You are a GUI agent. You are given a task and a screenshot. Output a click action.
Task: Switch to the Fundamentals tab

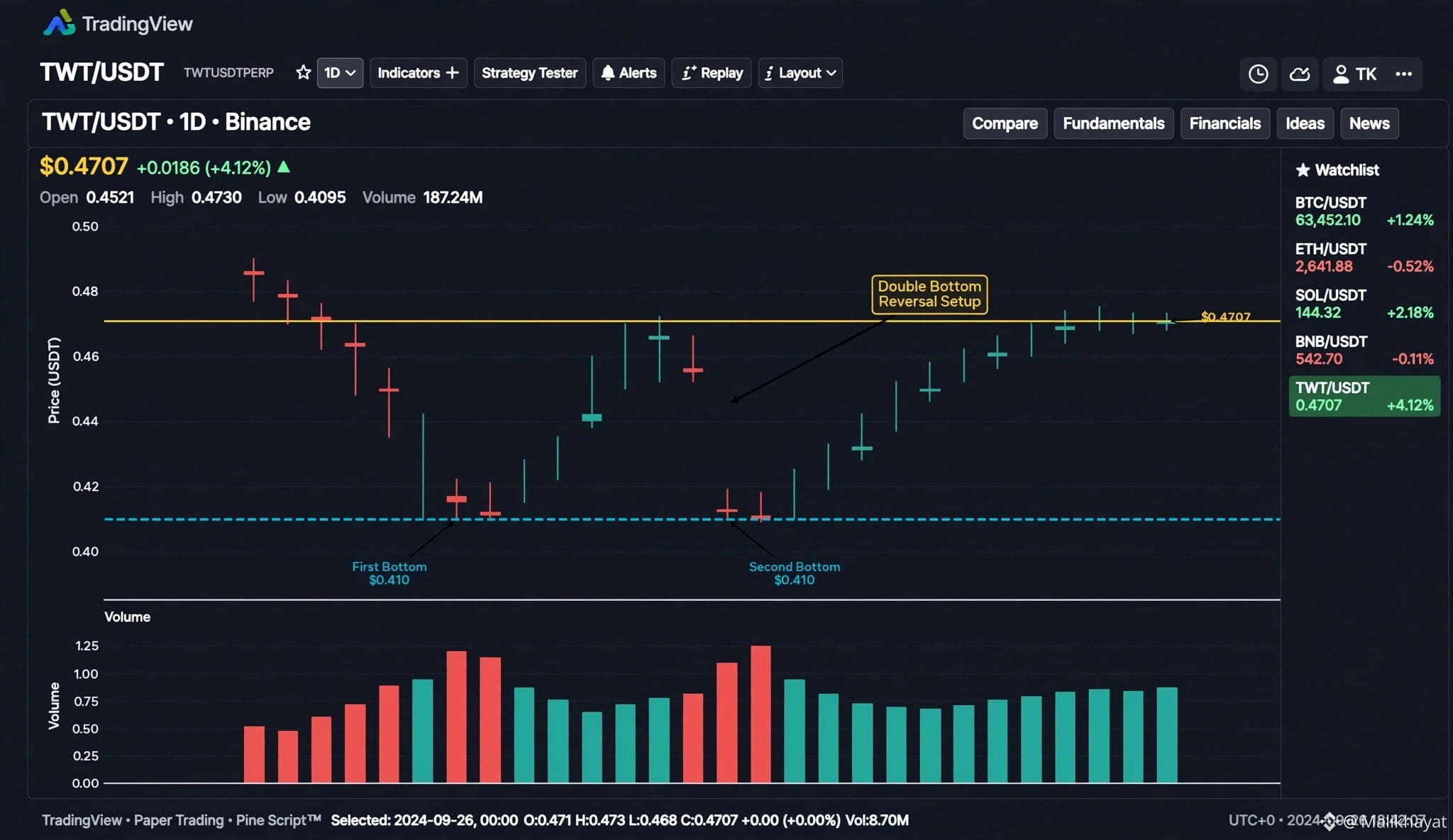1113,123
